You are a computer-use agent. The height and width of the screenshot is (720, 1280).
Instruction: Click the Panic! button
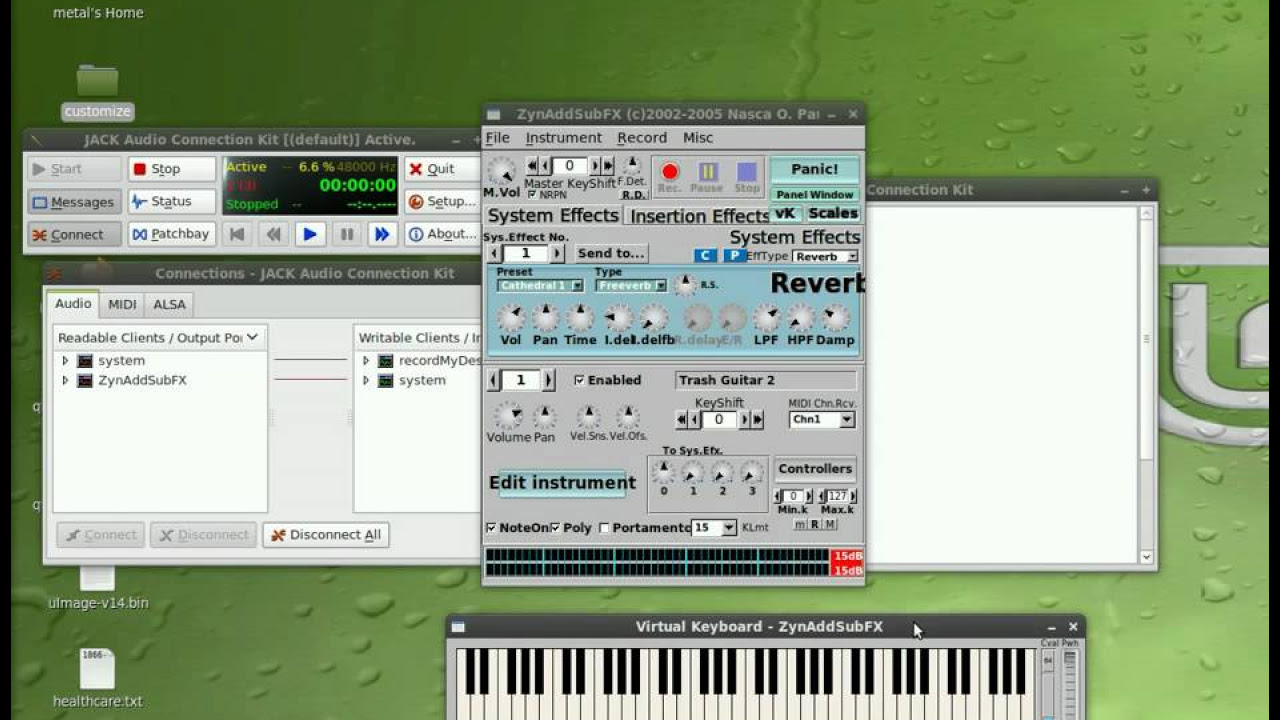tap(815, 169)
